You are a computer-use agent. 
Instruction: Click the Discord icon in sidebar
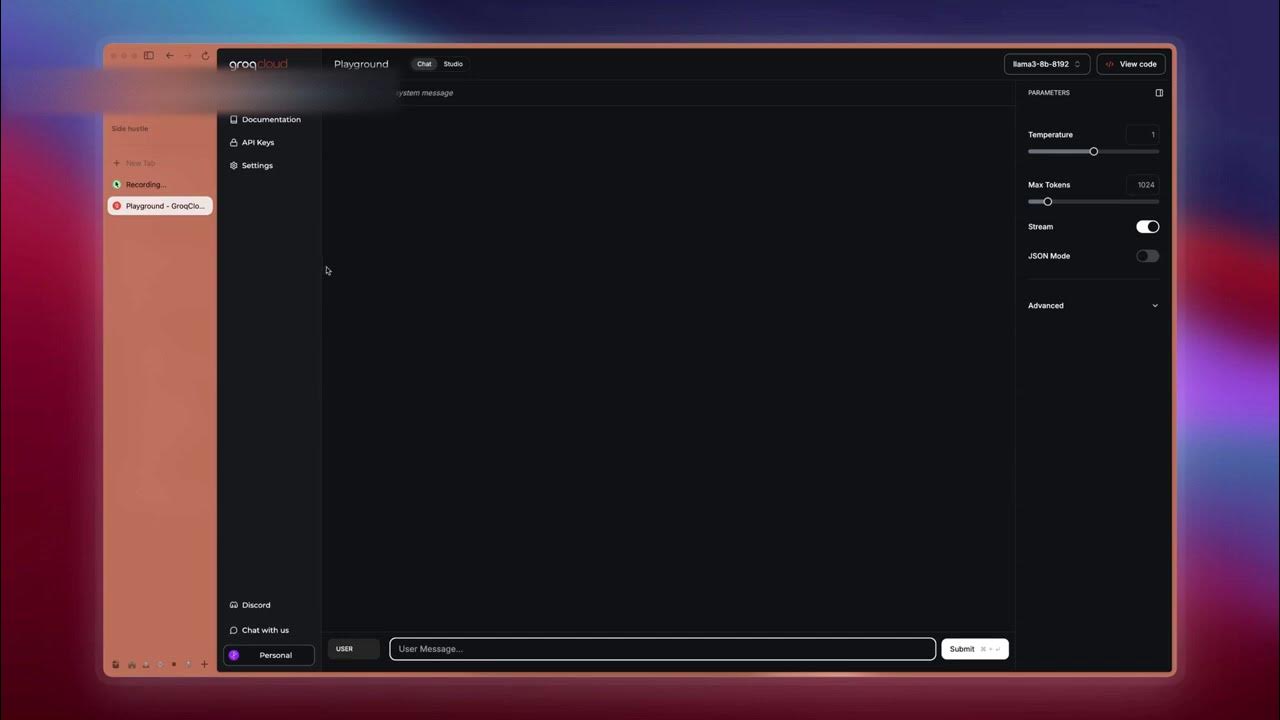[x=234, y=605]
